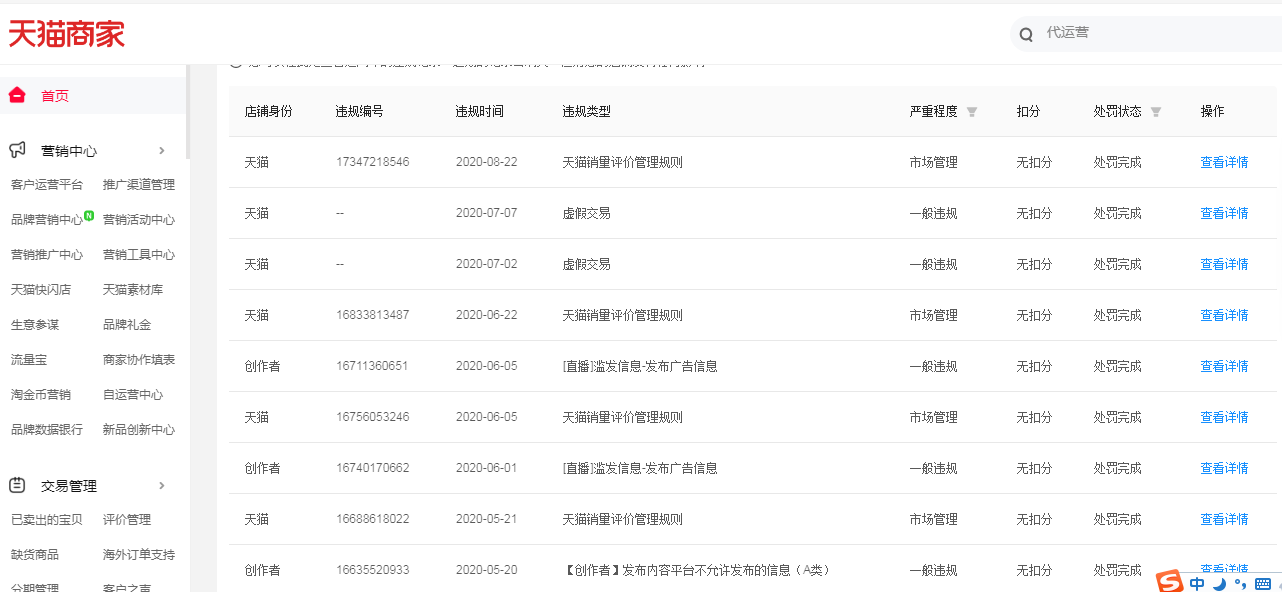This screenshot has width=1282, height=594.
Task: Open 客户运营平台 menu item
Action: [47, 185]
